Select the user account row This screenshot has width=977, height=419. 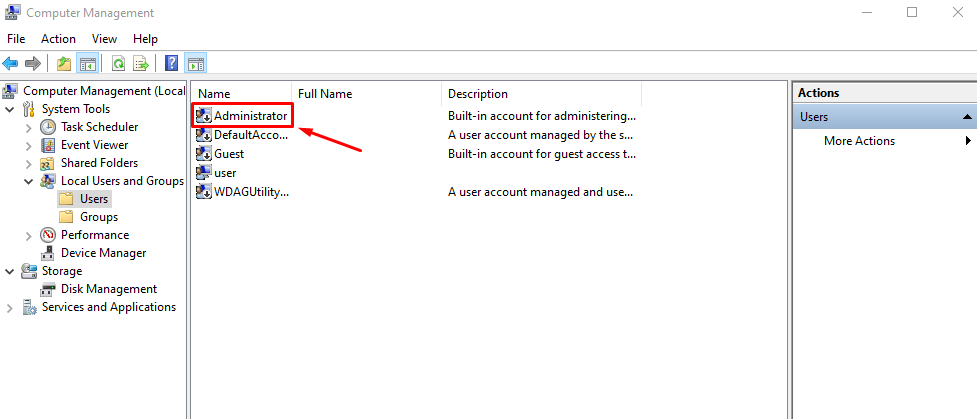pyautogui.click(x=416, y=173)
